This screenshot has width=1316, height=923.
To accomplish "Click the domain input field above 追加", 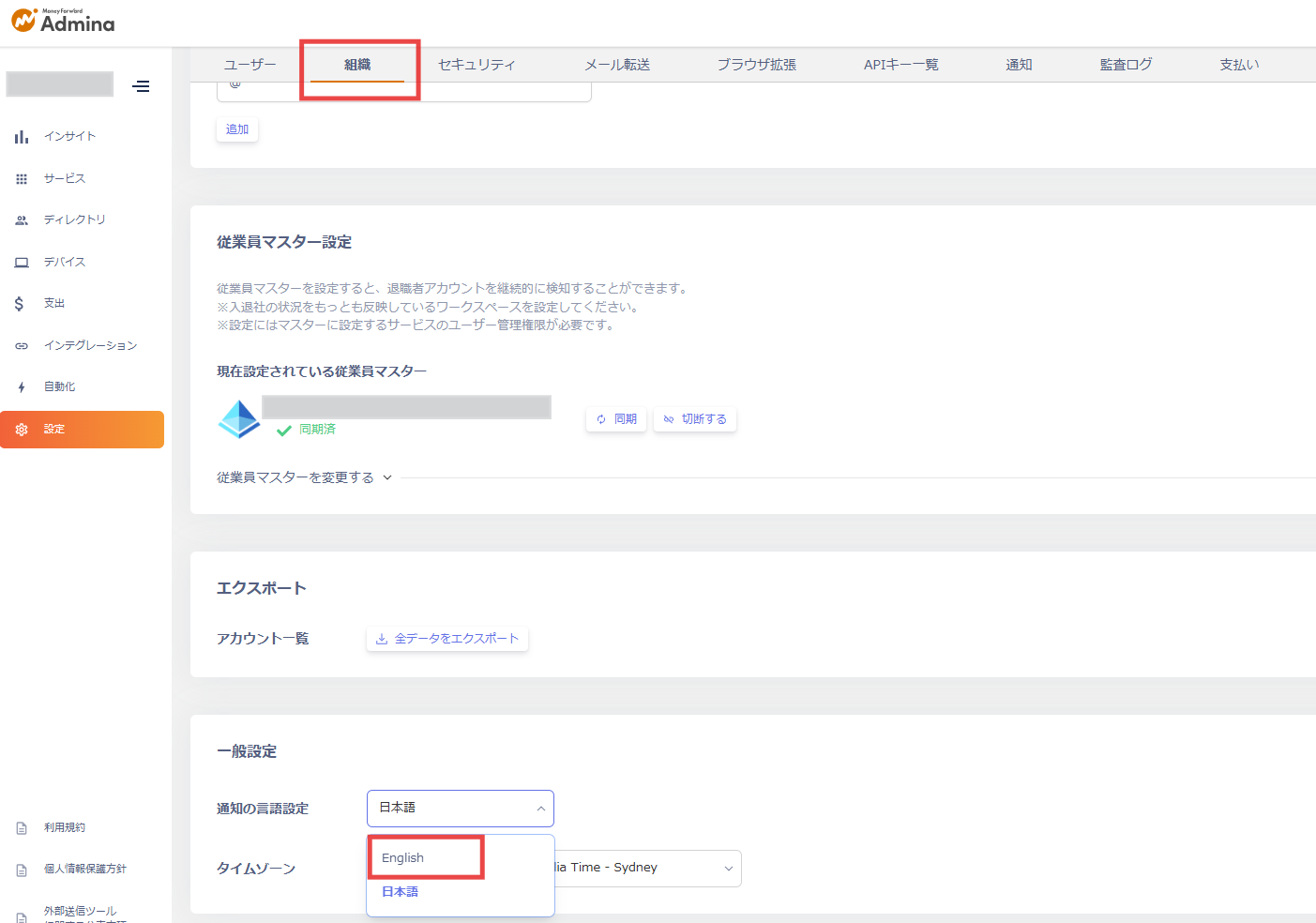I will tap(404, 91).
